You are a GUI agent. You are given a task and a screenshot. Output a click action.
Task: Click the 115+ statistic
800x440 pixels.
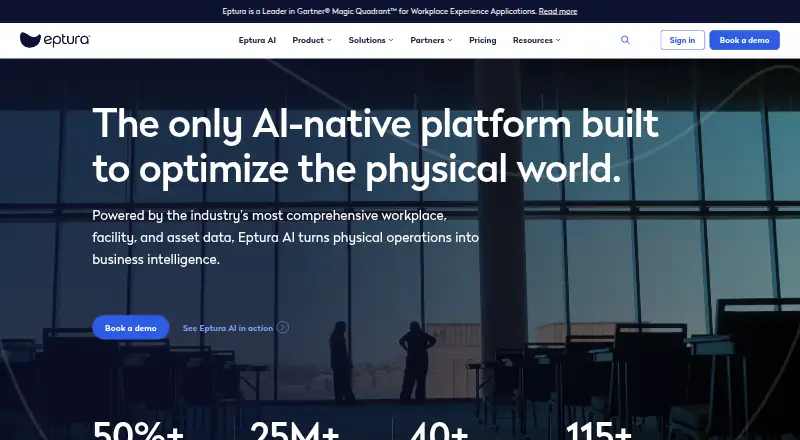pos(598,430)
